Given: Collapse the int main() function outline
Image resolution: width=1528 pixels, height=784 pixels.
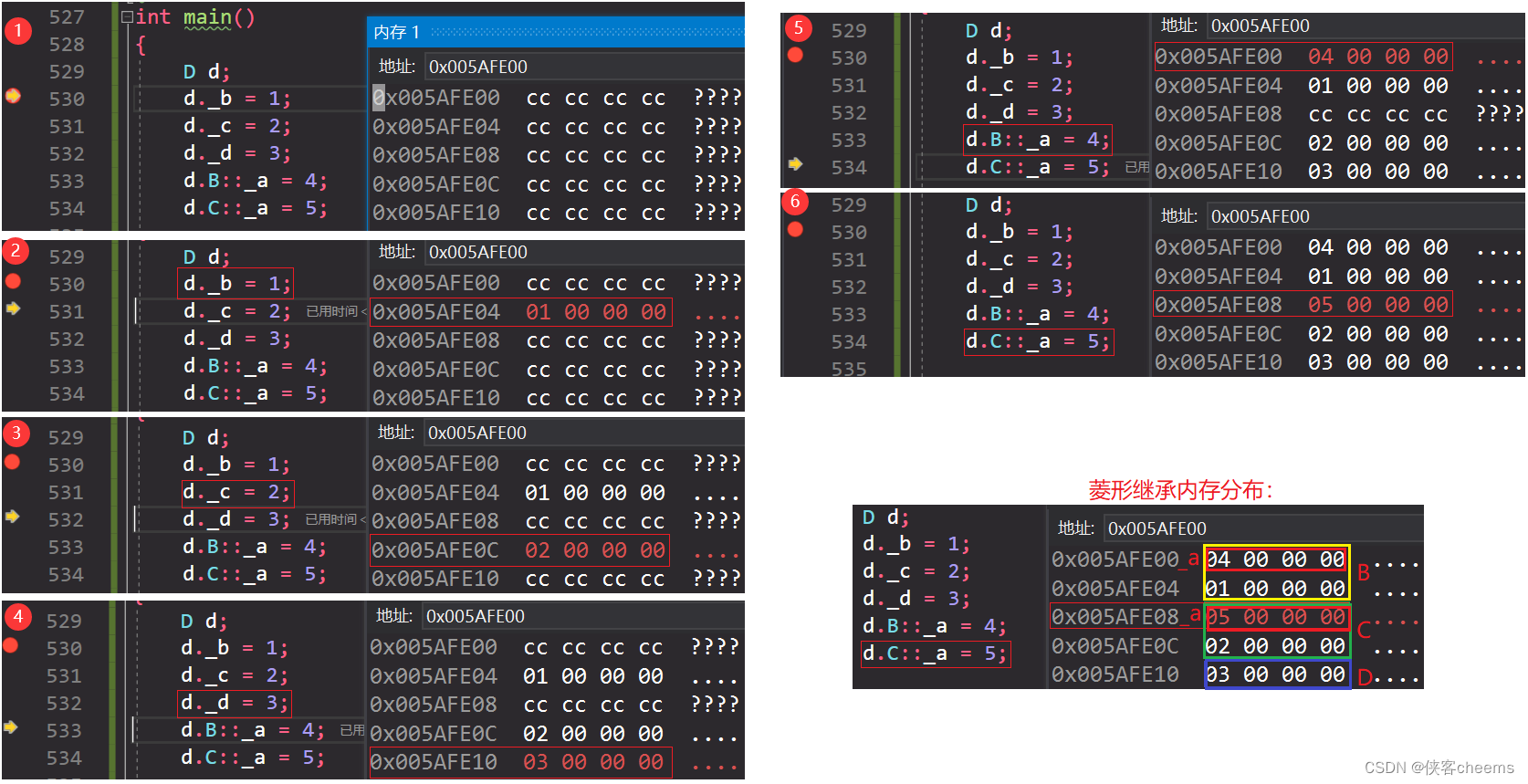Looking at the screenshot, I should [x=127, y=16].
